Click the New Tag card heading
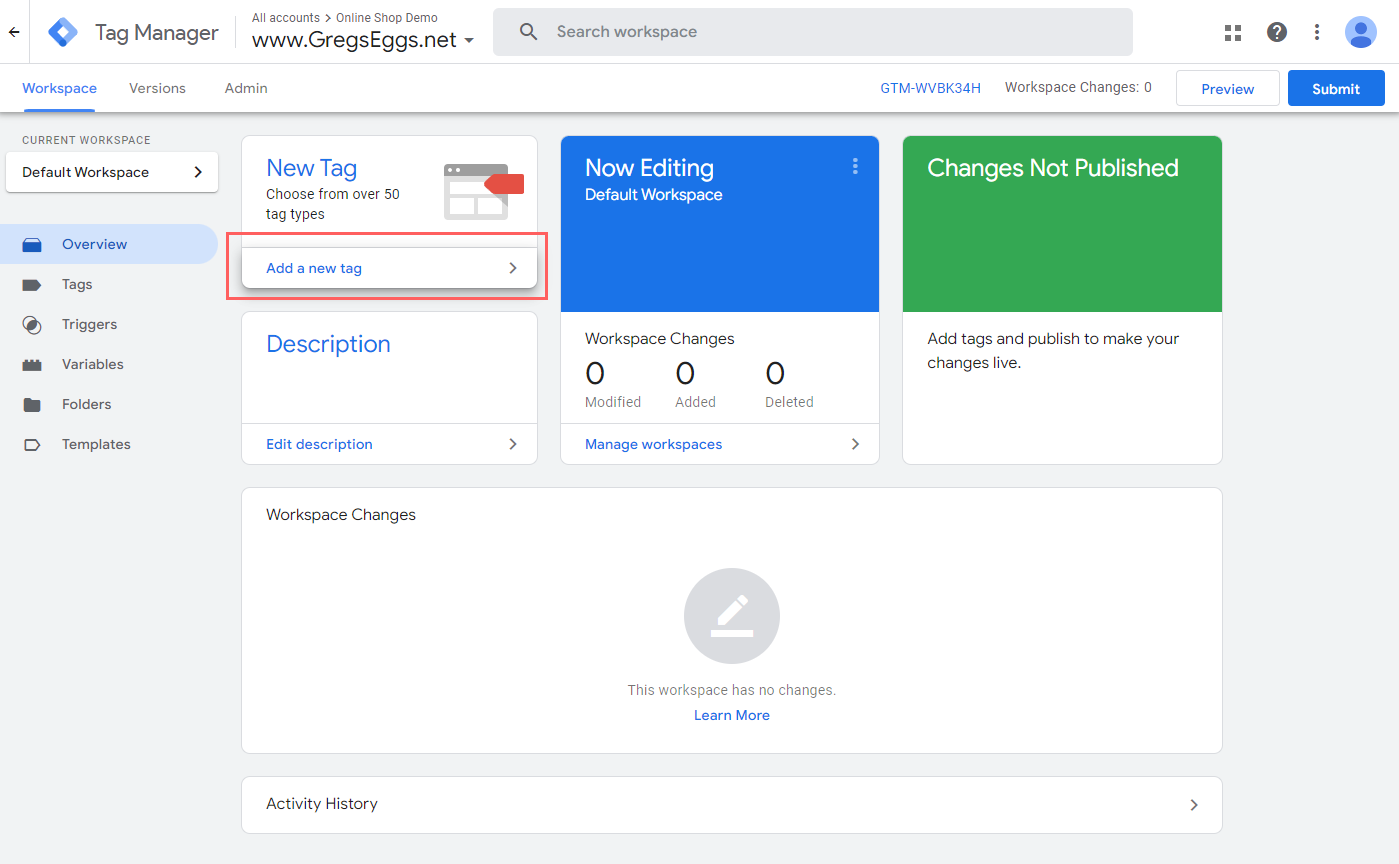Image resolution: width=1399 pixels, height=864 pixels. pos(311,168)
